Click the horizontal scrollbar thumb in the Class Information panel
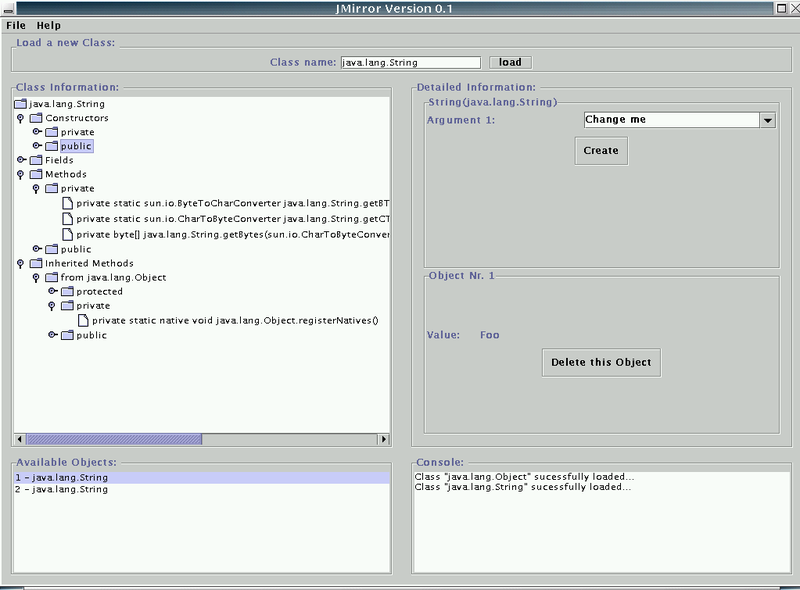Screen dimensions: 800x590 point(114,439)
